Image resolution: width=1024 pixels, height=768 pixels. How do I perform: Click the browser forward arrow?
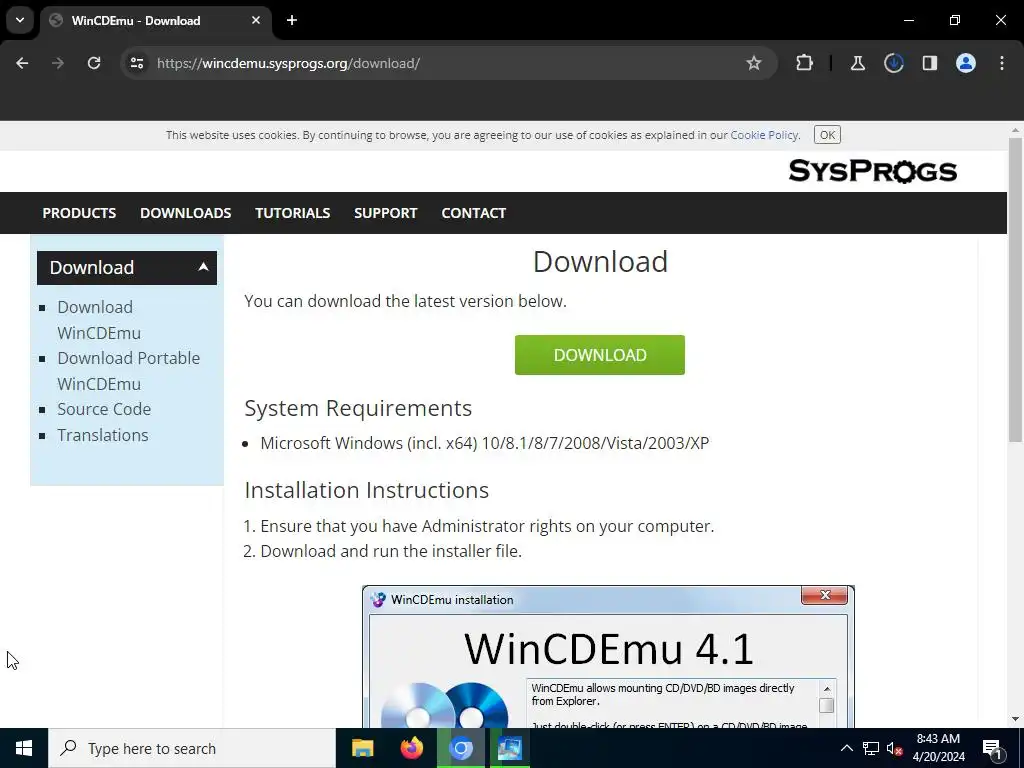[x=58, y=63]
